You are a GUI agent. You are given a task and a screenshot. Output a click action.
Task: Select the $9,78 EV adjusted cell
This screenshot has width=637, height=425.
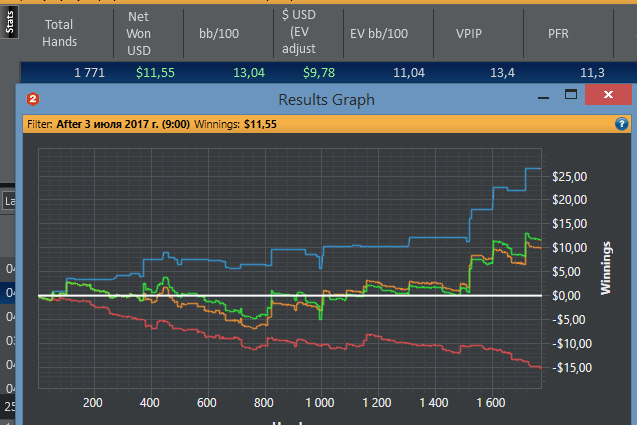click(319, 73)
